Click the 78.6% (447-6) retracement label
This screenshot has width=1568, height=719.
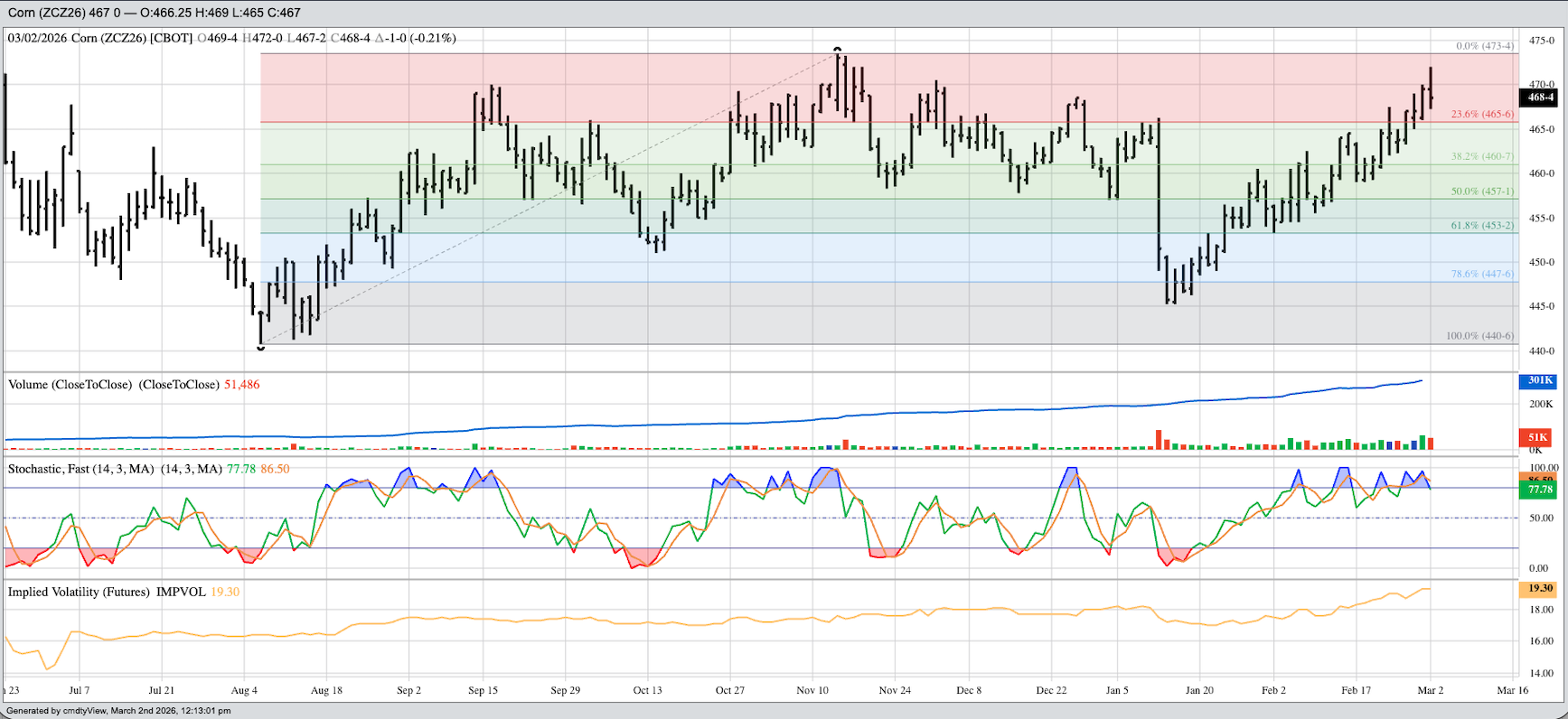[1481, 274]
